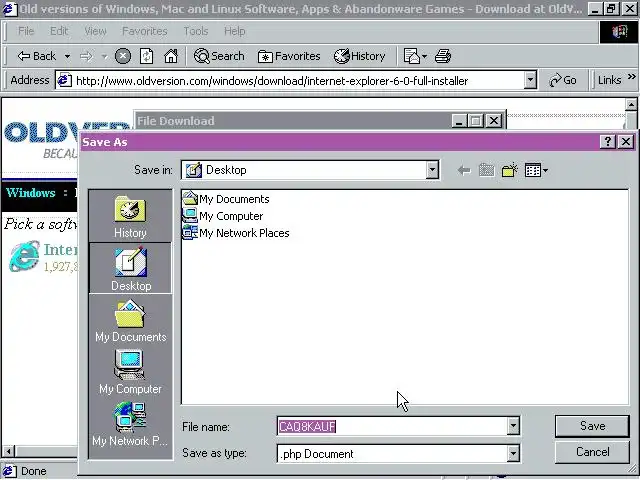Open the File menu
This screenshot has width=640, height=480.
[x=26, y=31]
